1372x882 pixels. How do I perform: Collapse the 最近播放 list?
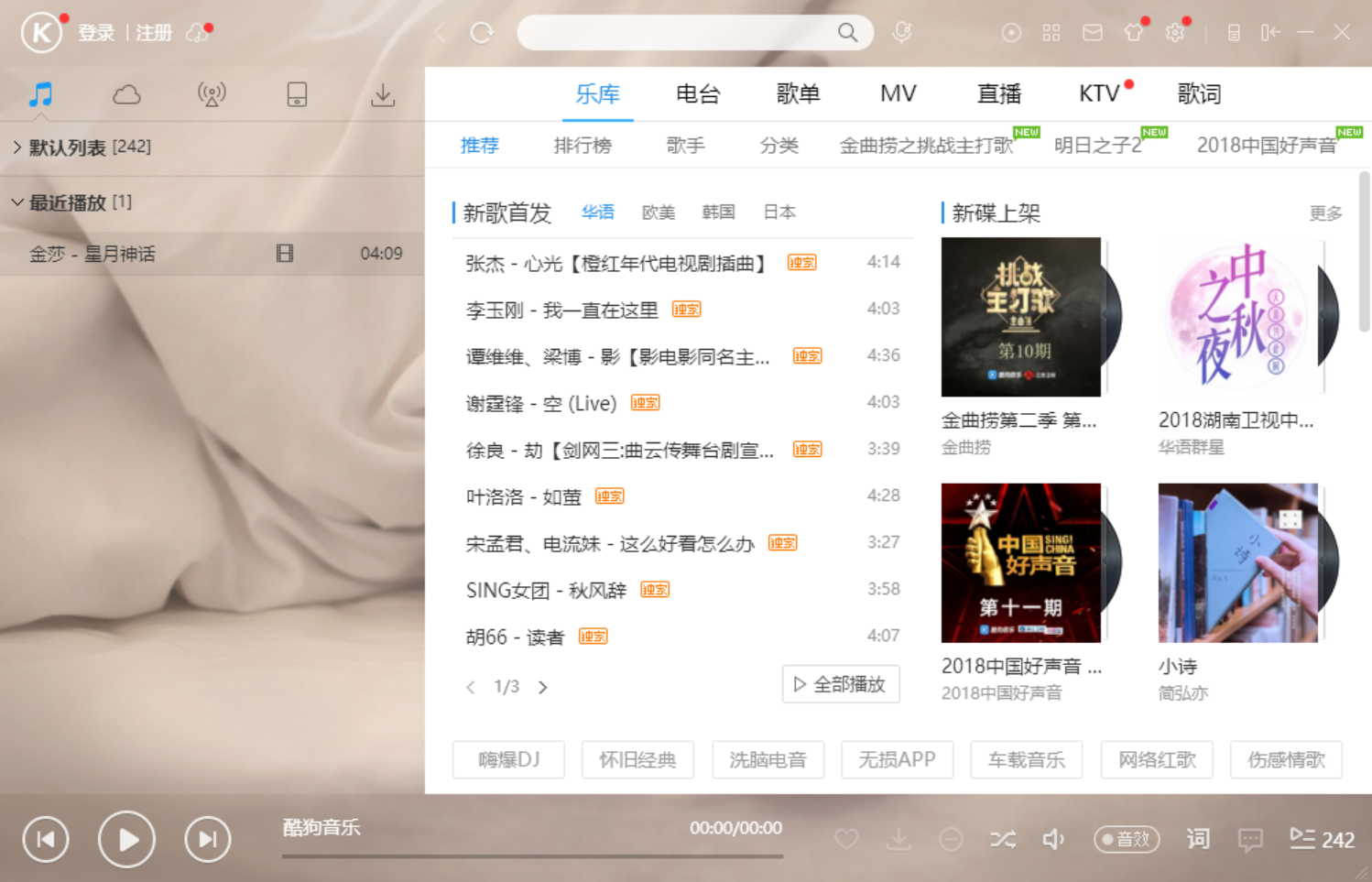point(16,202)
